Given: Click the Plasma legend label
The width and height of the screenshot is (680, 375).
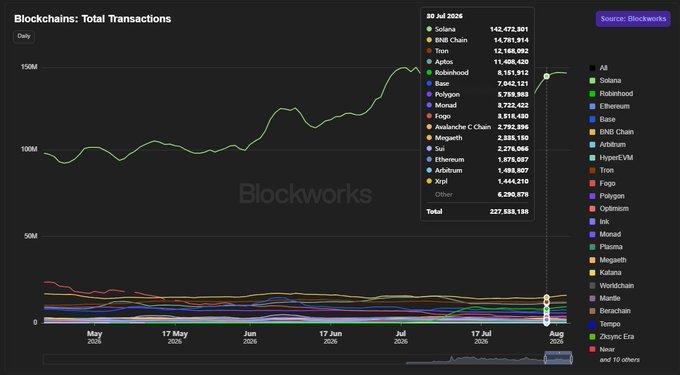Looking at the screenshot, I should click(611, 247).
